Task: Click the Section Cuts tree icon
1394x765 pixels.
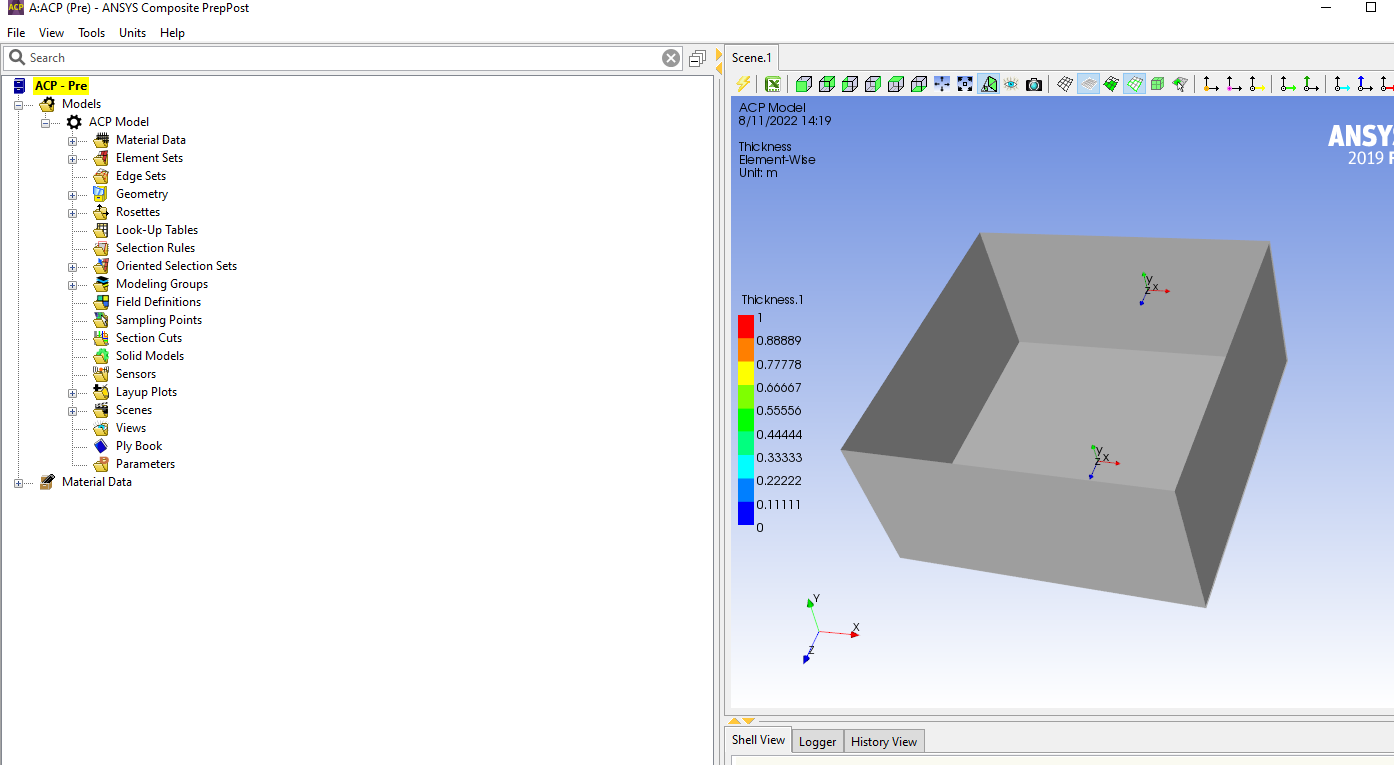Action: [x=101, y=338]
